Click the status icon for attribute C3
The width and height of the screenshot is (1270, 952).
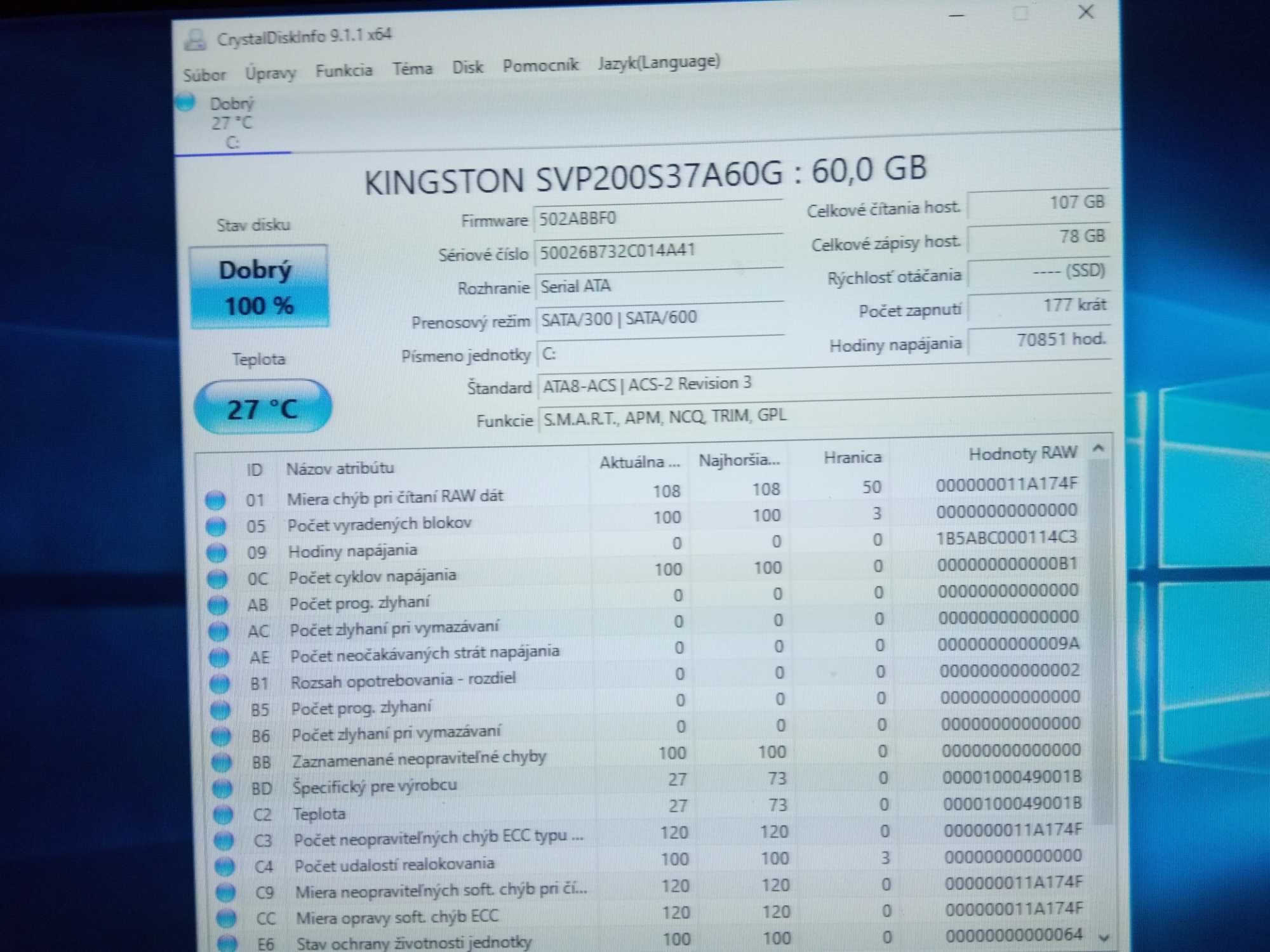click(224, 841)
